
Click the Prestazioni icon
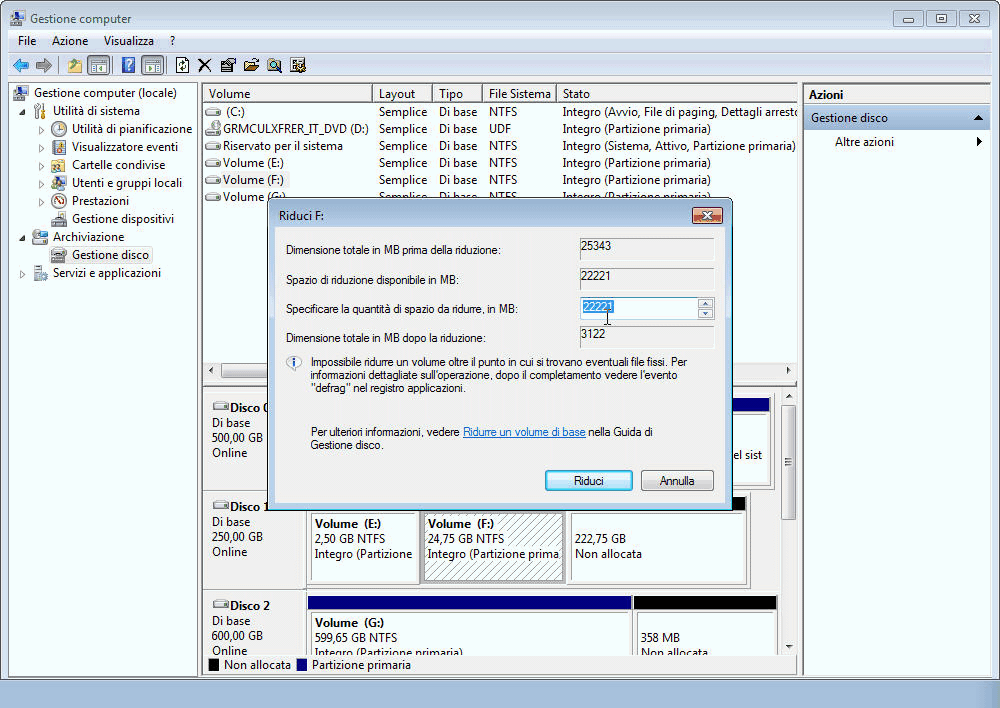point(59,201)
